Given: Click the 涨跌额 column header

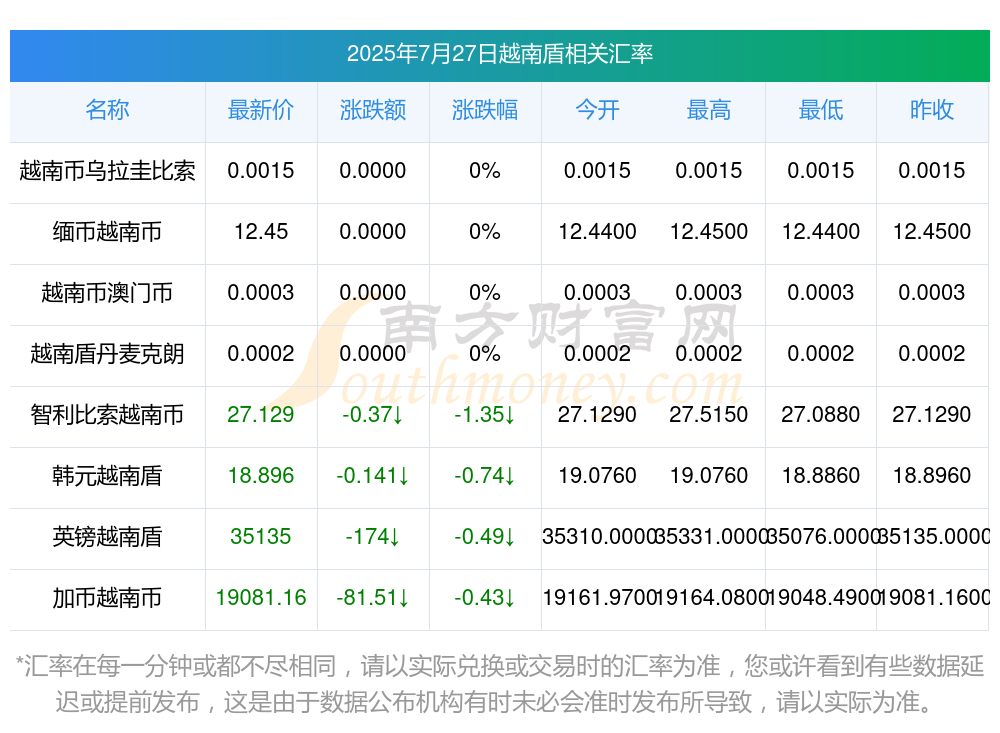Looking at the screenshot, I should [372, 110].
